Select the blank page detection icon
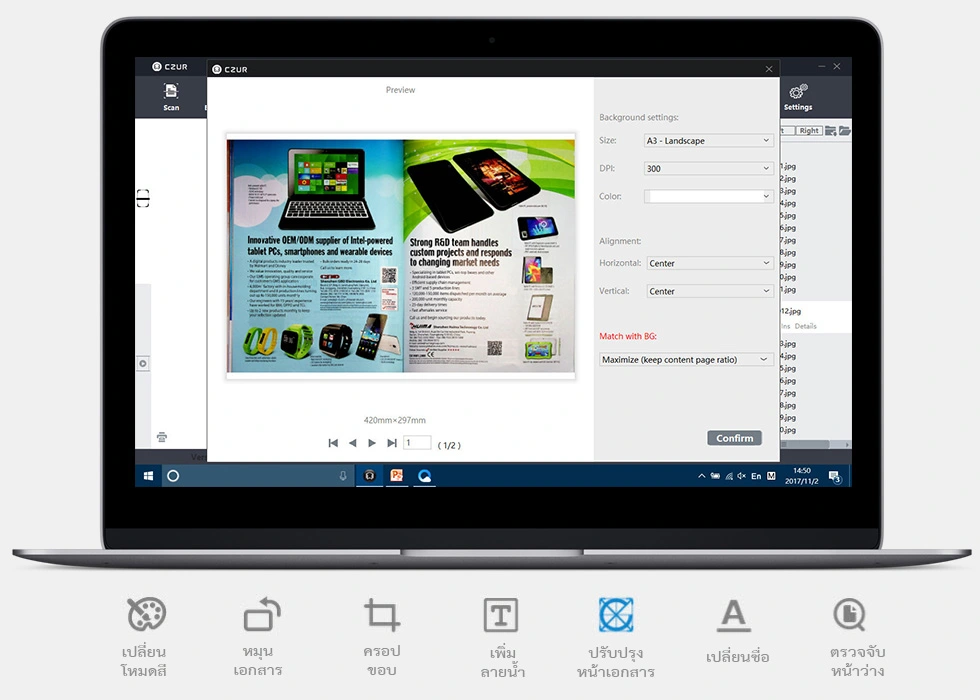The height and width of the screenshot is (700, 980). 849,614
